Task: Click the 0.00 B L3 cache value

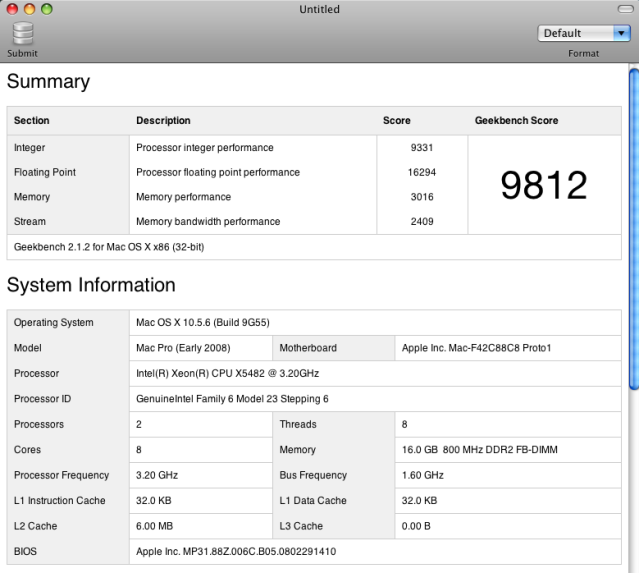Action: pos(416,526)
